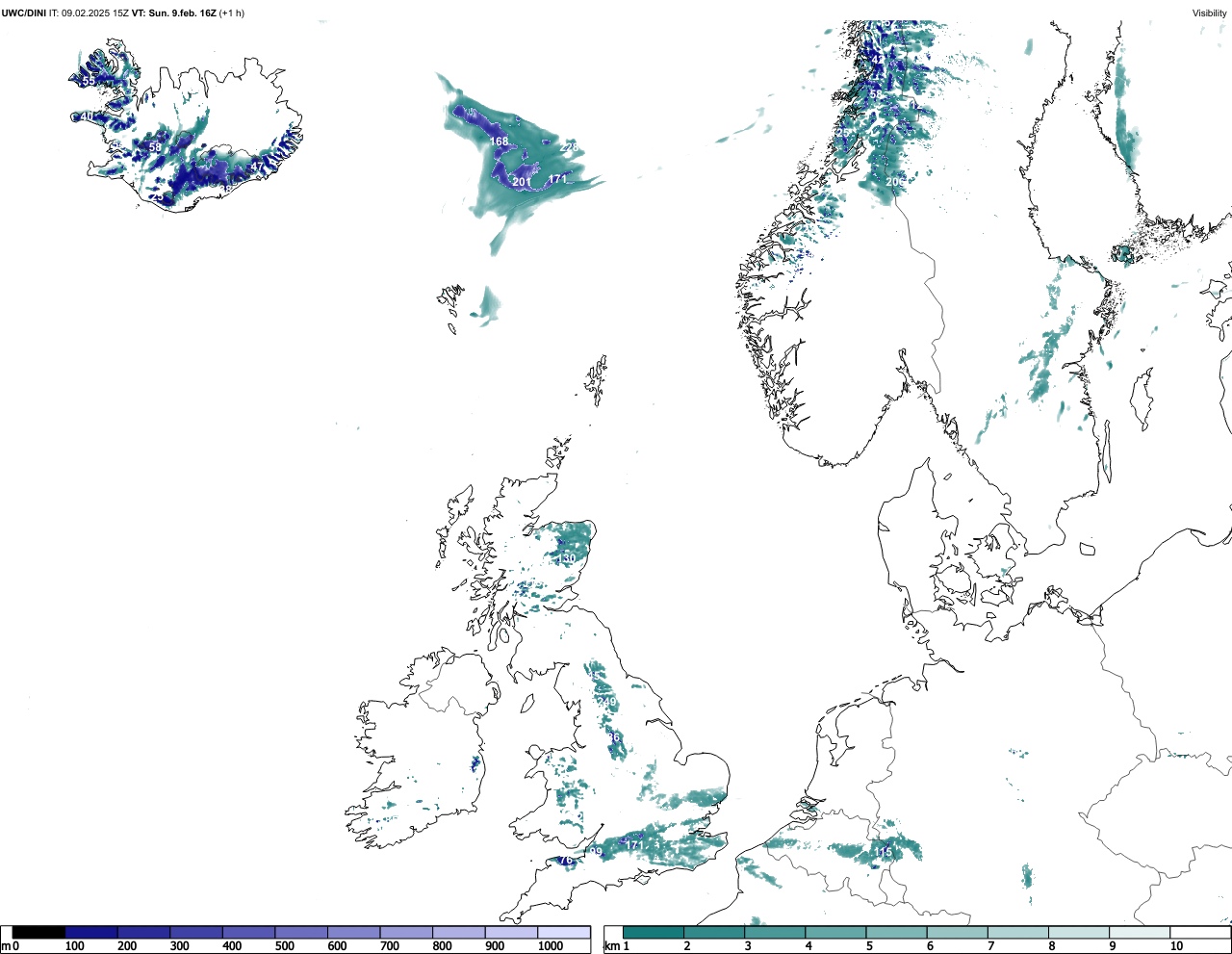Click the 2 tick label on km scale

pos(687,946)
